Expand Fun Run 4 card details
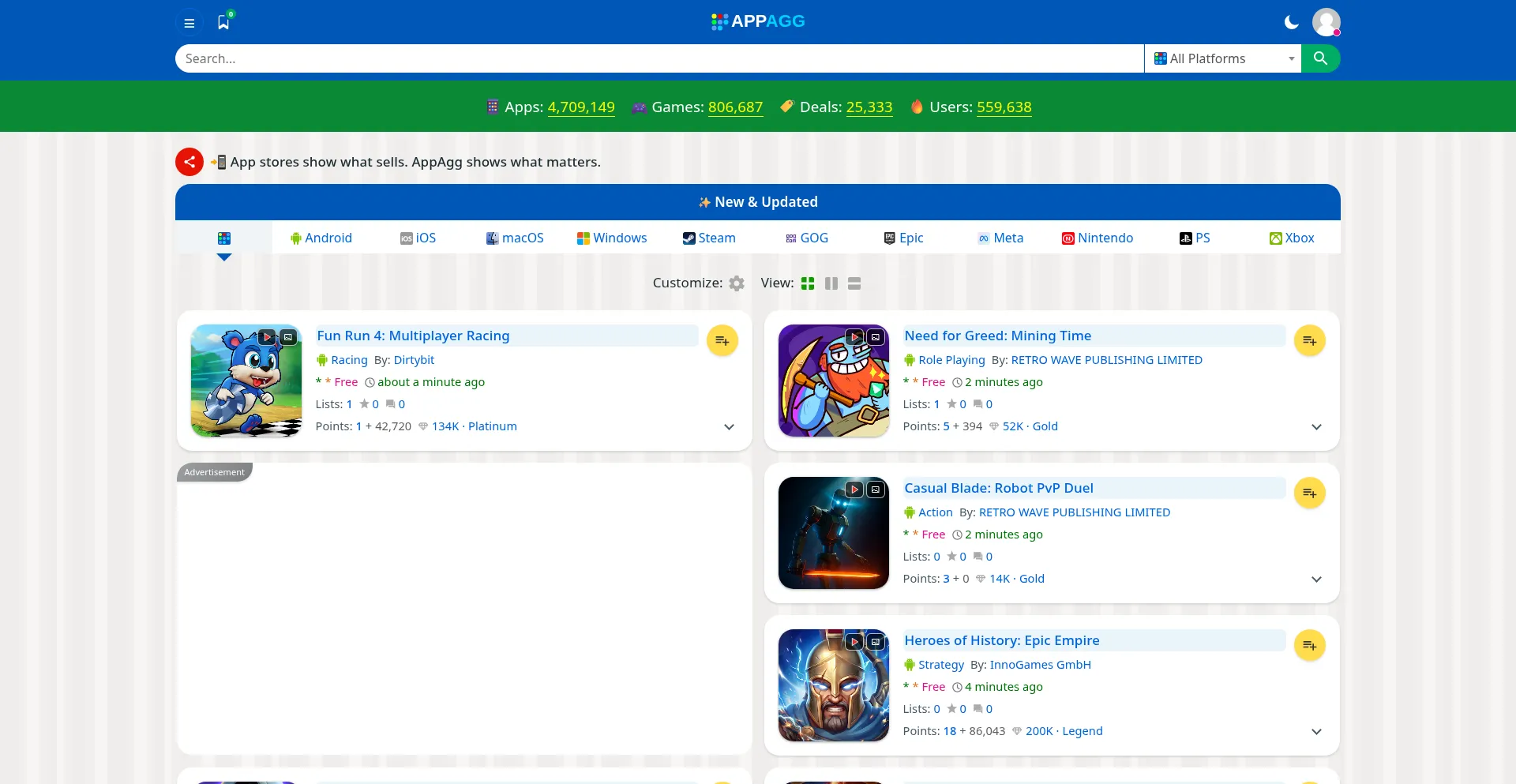This screenshot has height=784, width=1516. [x=730, y=427]
